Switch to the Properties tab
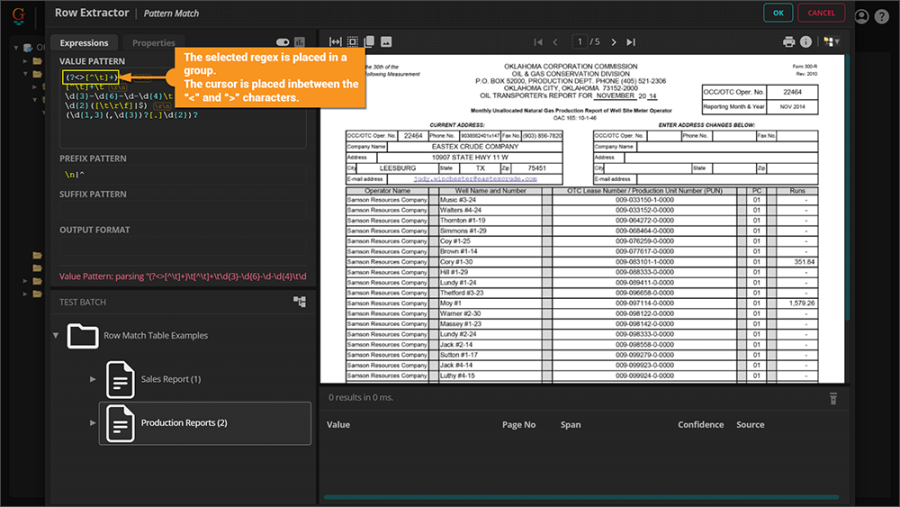Image resolution: width=900 pixels, height=507 pixels. click(x=153, y=43)
